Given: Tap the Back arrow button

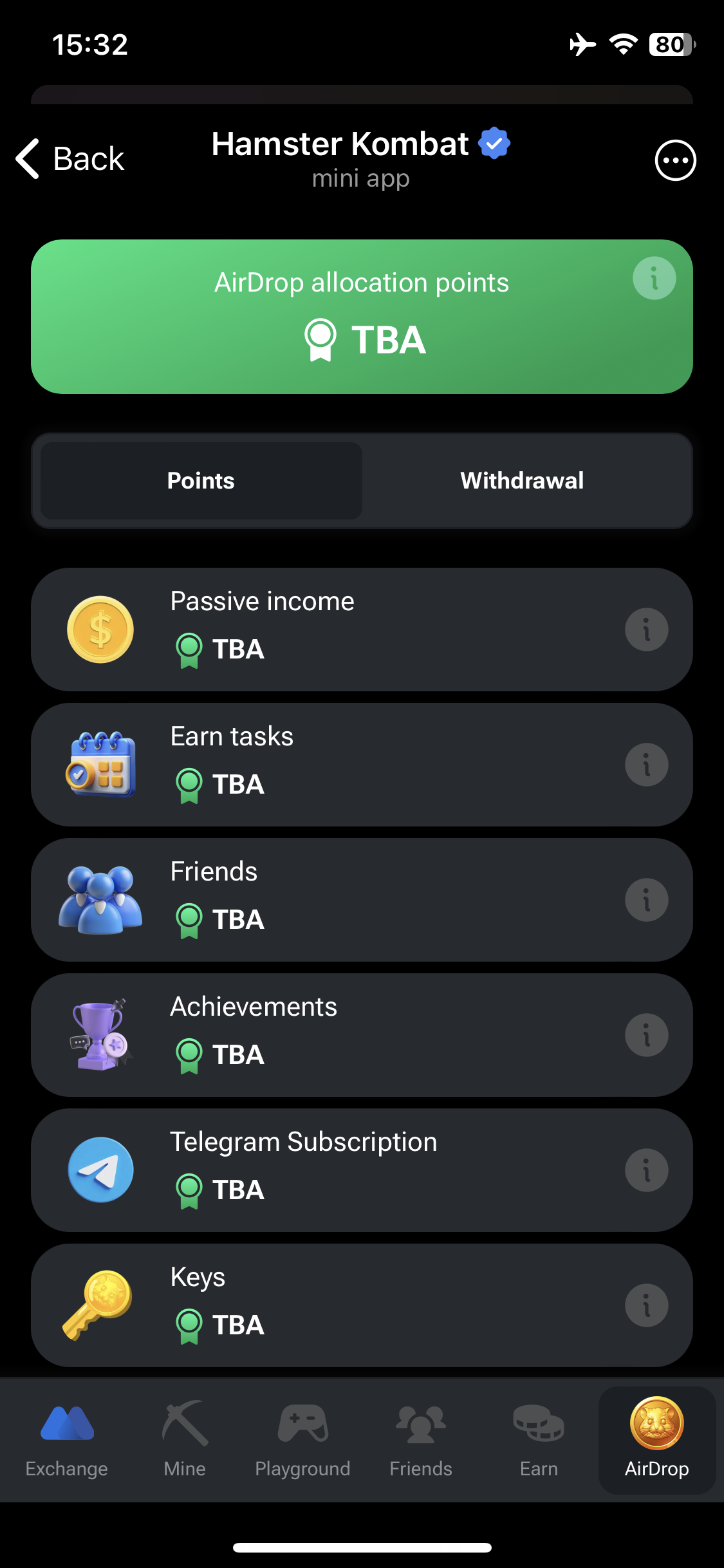Looking at the screenshot, I should (70, 159).
